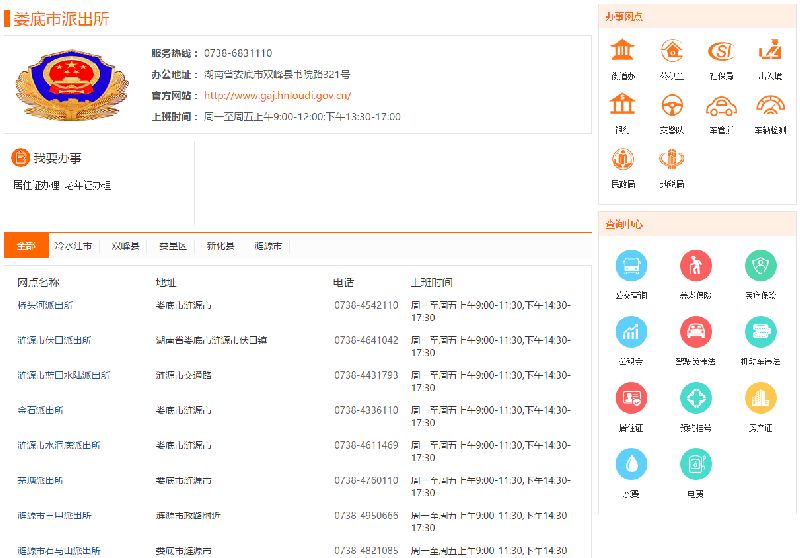Viewport: 800px width, 558px height.
Task: Open the official website URL link
Action: coord(277,96)
